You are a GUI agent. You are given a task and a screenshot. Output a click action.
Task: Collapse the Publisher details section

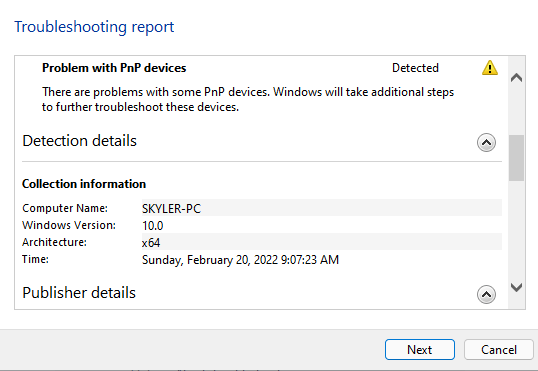[x=486, y=294]
